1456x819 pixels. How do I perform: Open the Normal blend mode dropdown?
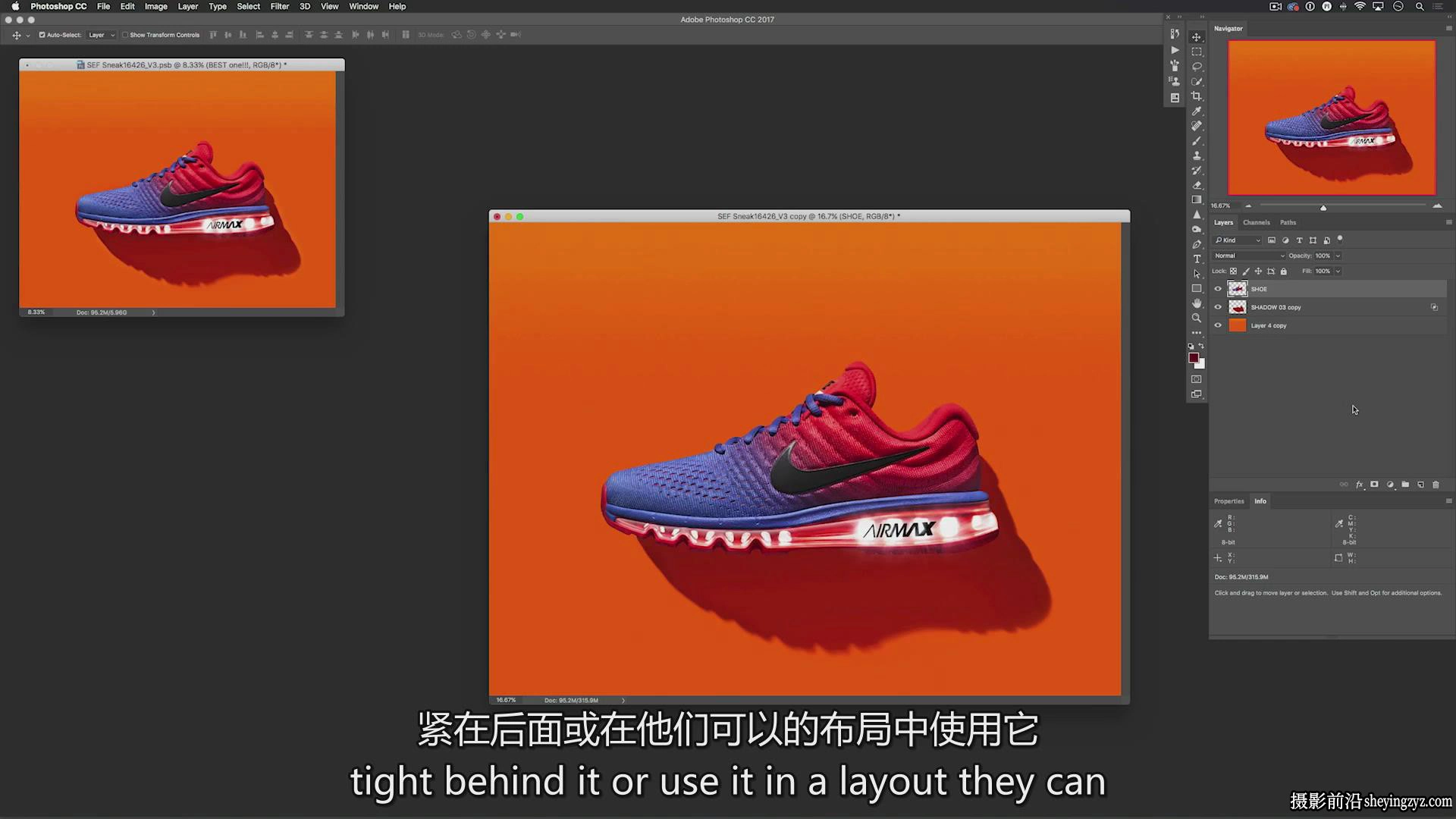1249,256
